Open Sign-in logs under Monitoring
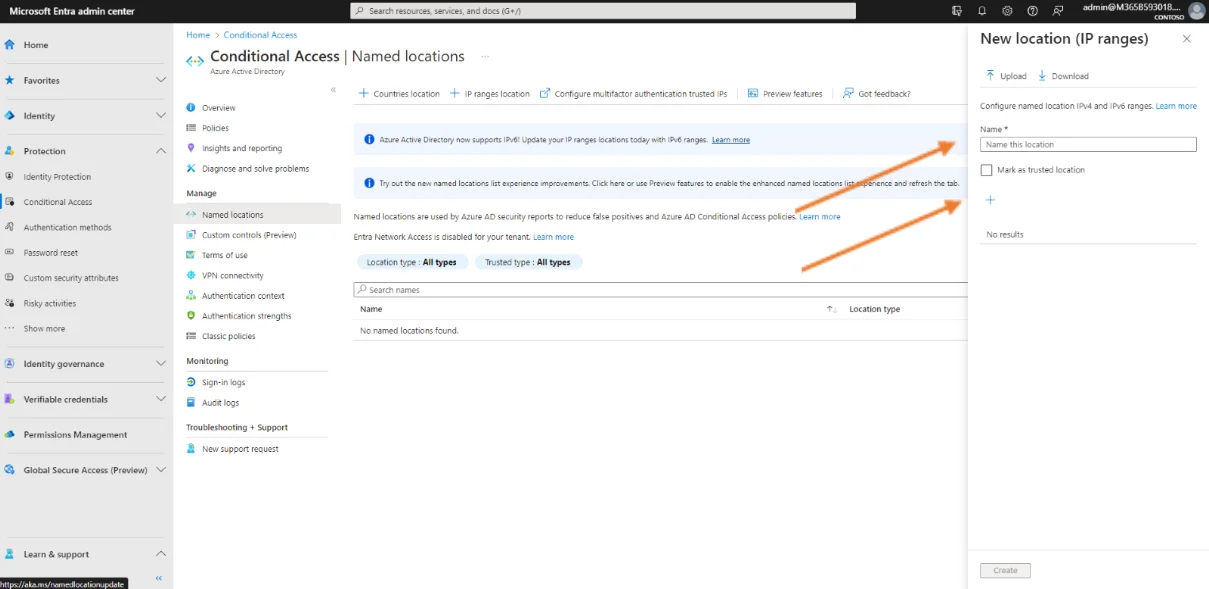This screenshot has height=589, width=1209. [x=223, y=382]
